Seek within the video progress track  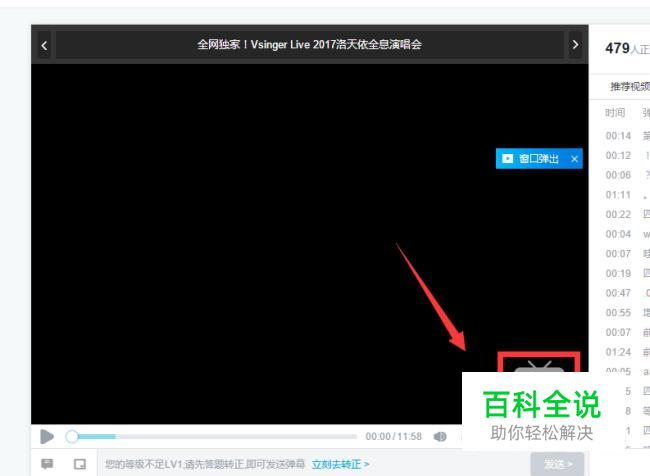coord(215,436)
